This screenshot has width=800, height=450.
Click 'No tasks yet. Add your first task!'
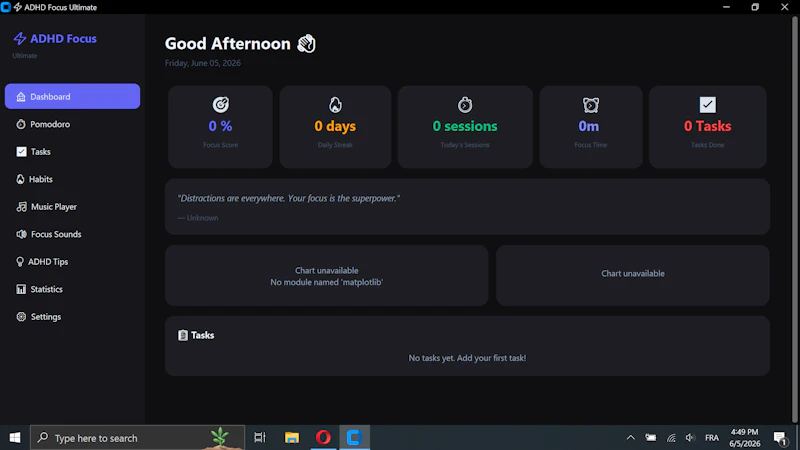click(467, 358)
